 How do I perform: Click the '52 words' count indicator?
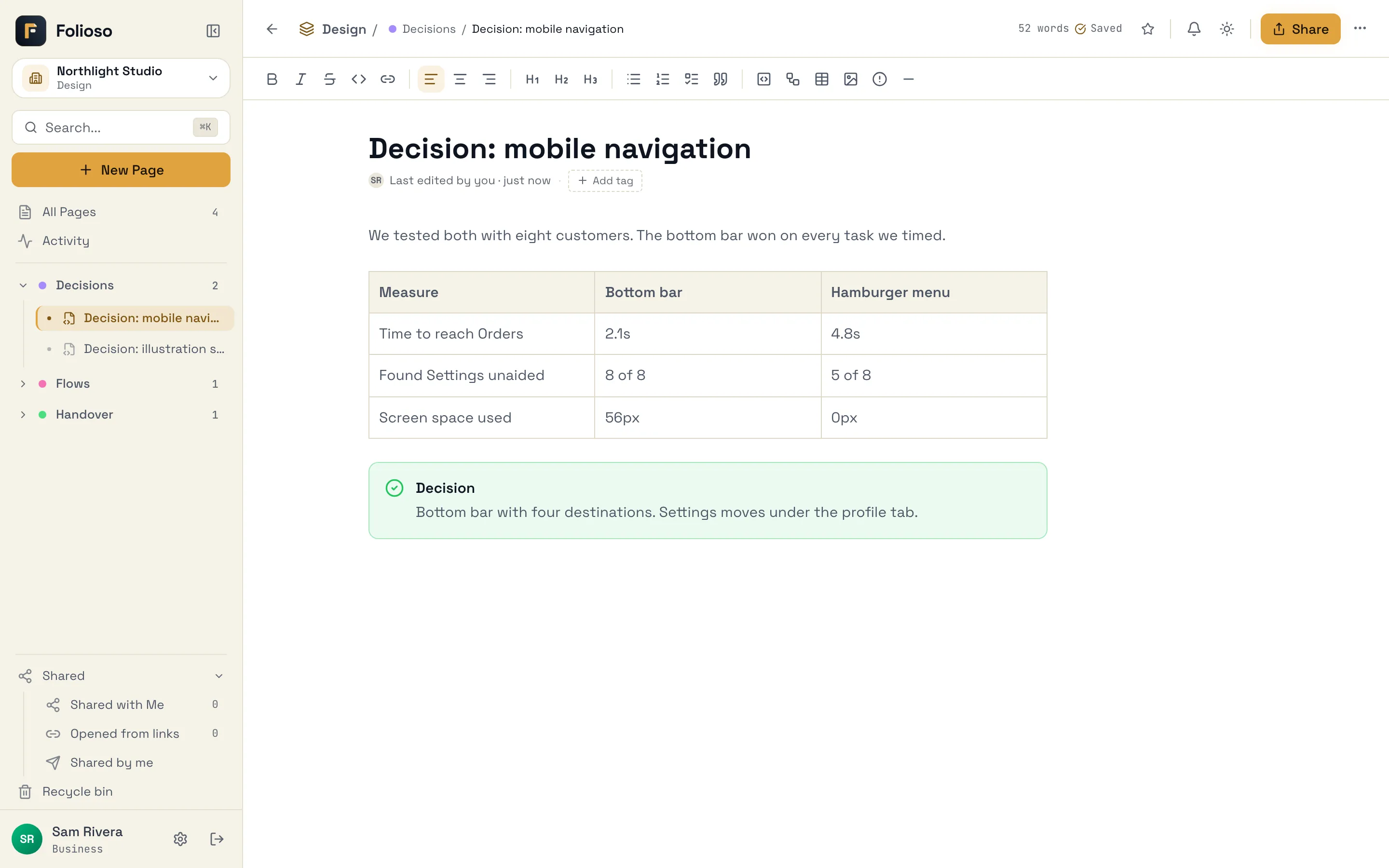(1043, 29)
